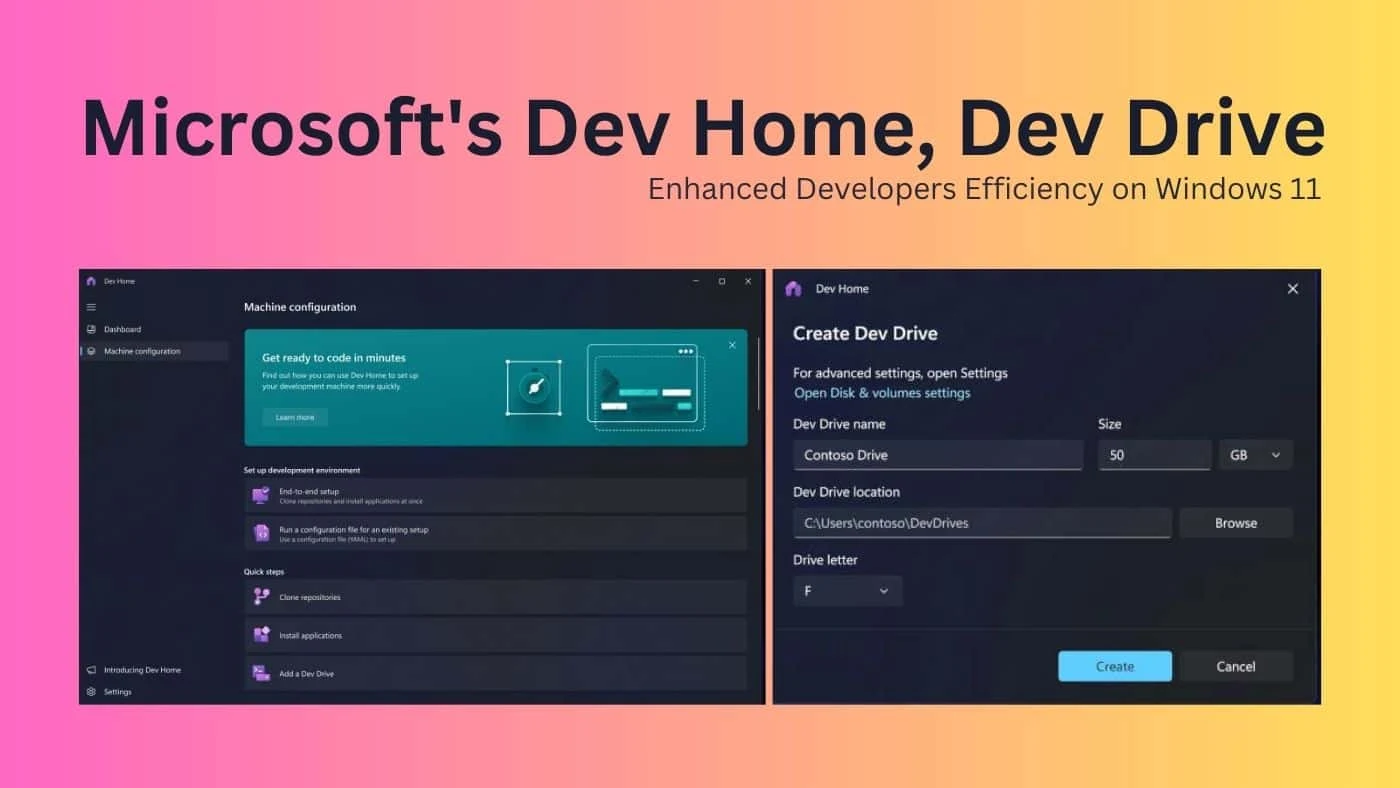Click the Cancel button in the dialog
This screenshot has height=788, width=1400.
(x=1236, y=666)
